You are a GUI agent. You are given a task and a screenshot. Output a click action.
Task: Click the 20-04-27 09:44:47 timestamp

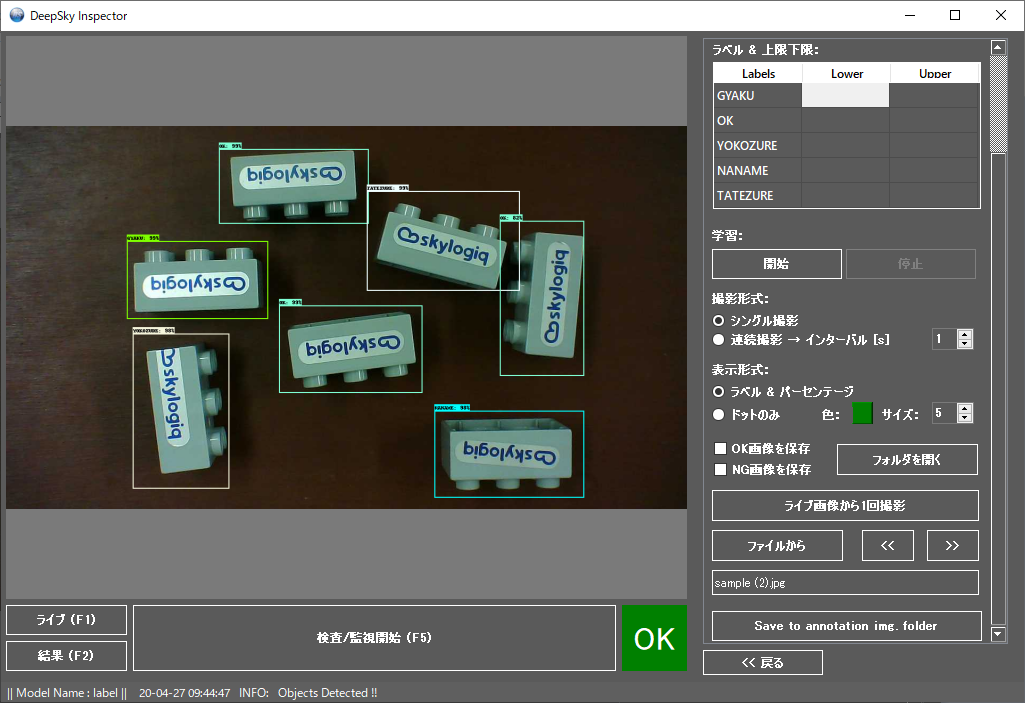coord(184,693)
